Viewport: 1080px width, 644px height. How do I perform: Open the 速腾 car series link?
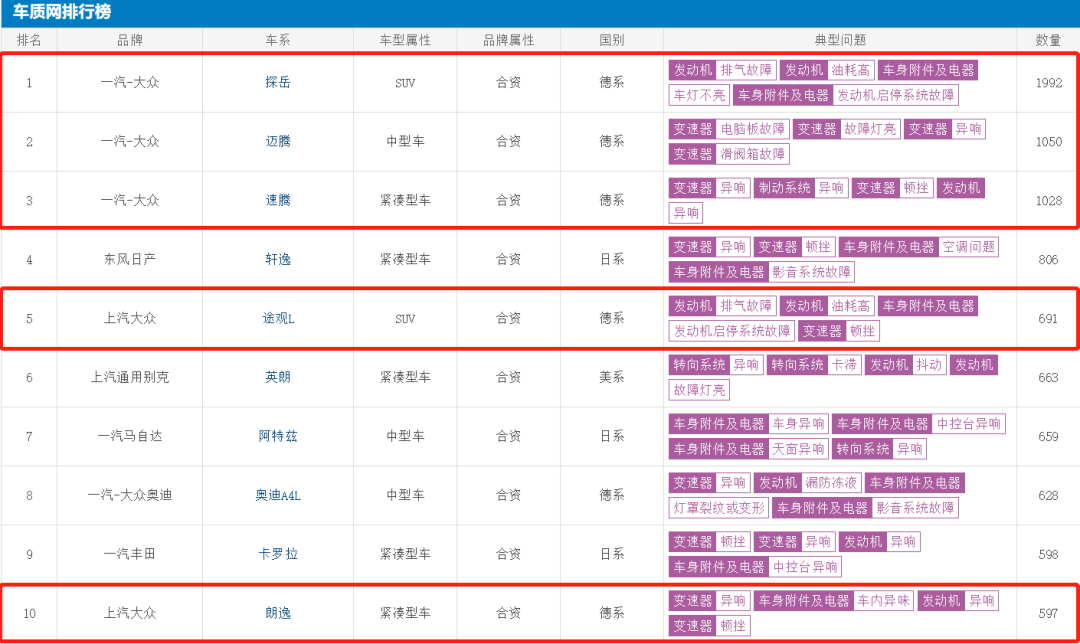278,200
